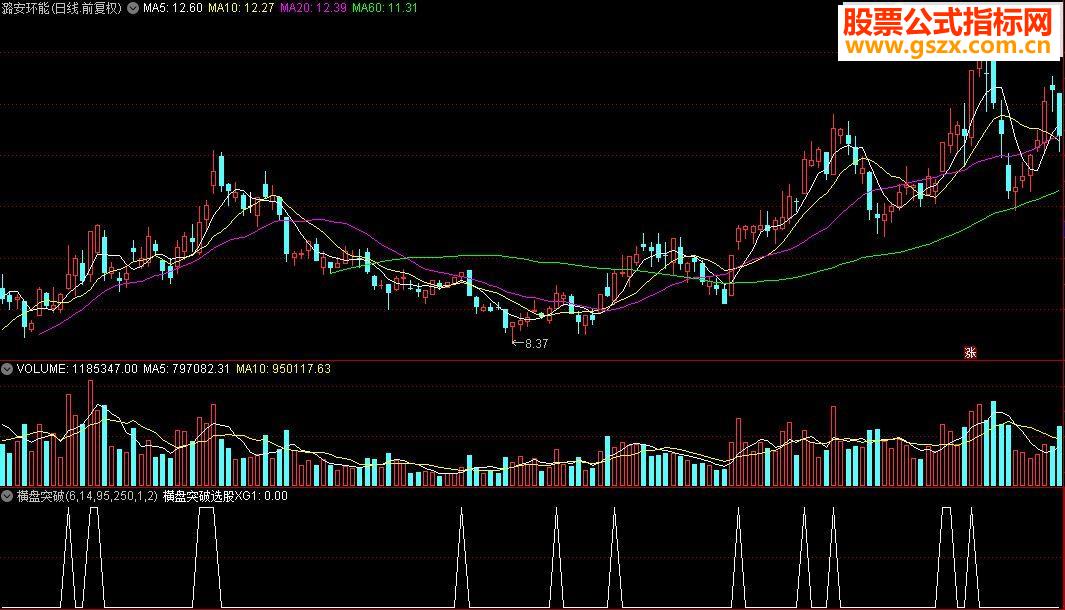Select the MA10: 12.27 label
Screen dimensions: 1065x610
[241, 8]
